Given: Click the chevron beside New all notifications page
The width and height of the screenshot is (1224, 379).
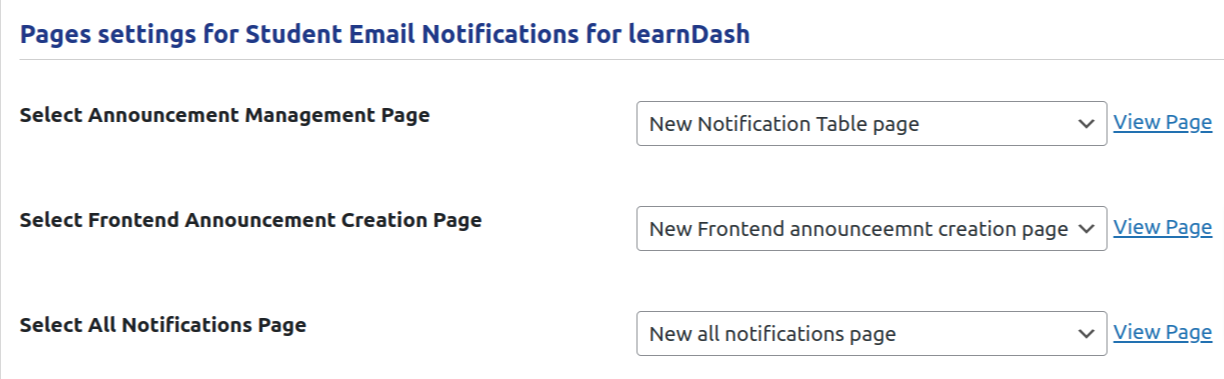Looking at the screenshot, I should [x=1086, y=334].
